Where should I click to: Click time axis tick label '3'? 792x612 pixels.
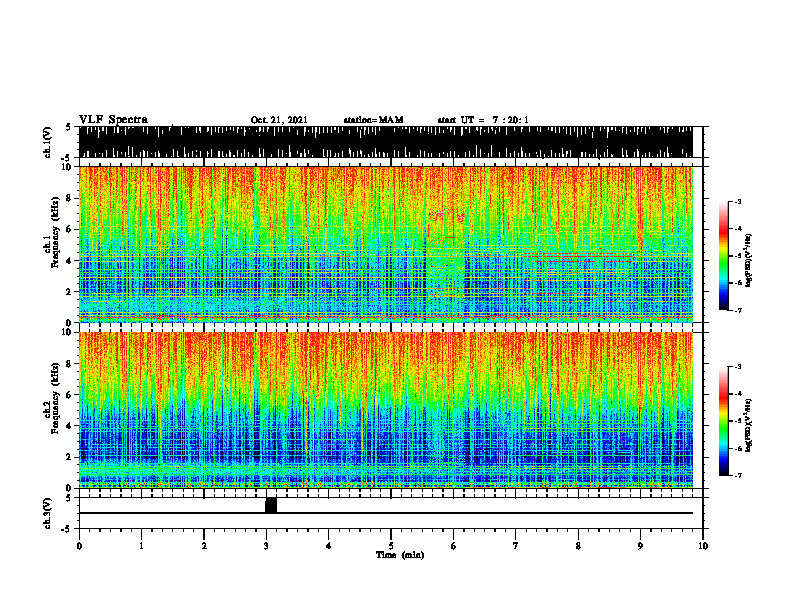(x=266, y=546)
